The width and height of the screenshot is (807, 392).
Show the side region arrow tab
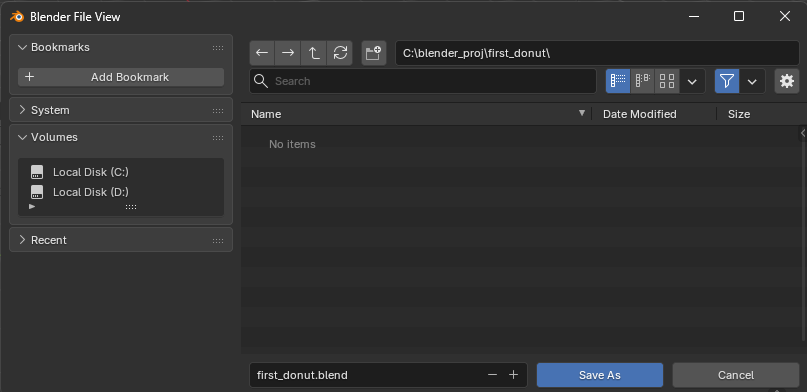click(803, 133)
